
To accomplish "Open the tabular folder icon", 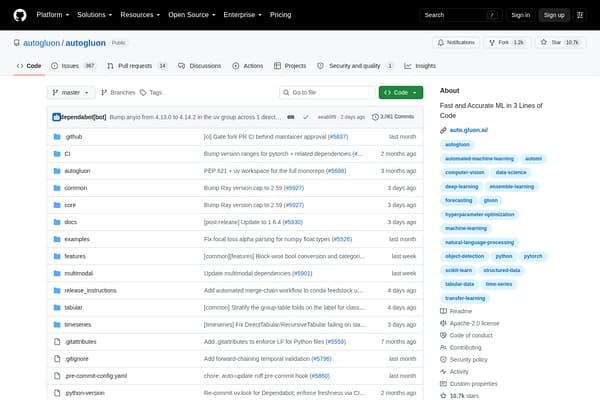I will pyautogui.click(x=57, y=307).
